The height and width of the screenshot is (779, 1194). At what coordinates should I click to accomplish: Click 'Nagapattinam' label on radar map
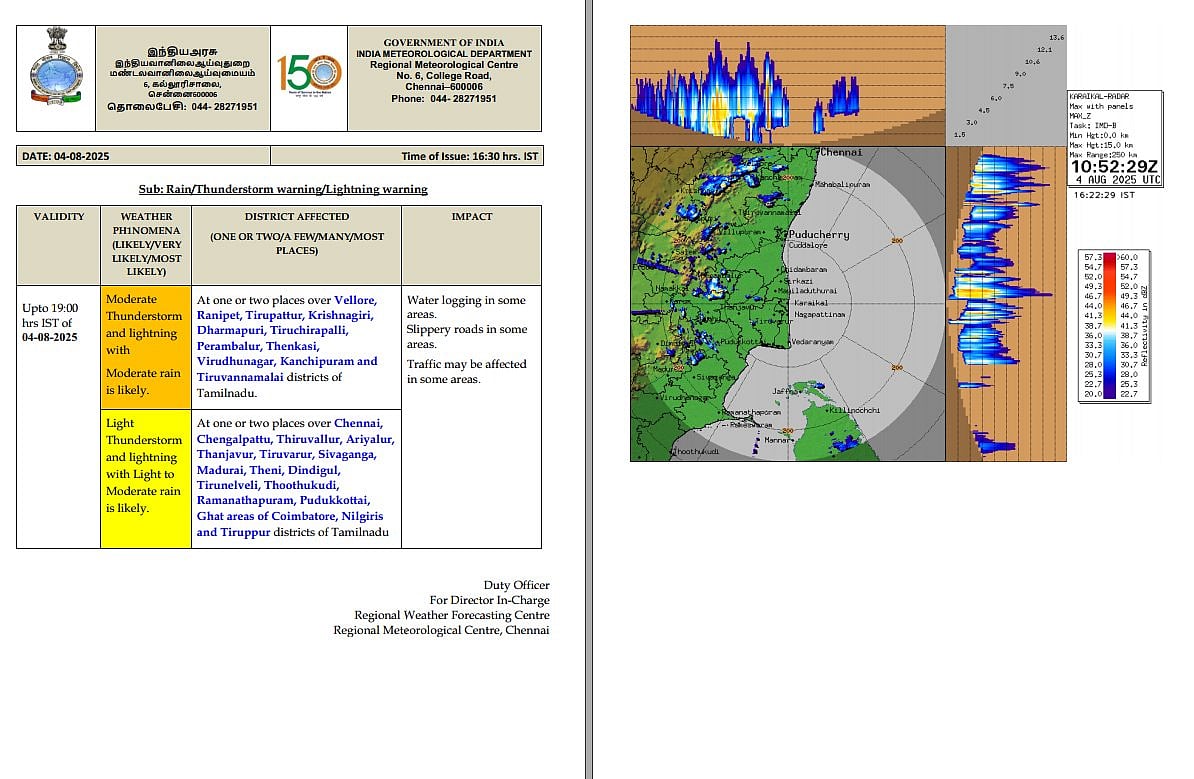(x=819, y=314)
